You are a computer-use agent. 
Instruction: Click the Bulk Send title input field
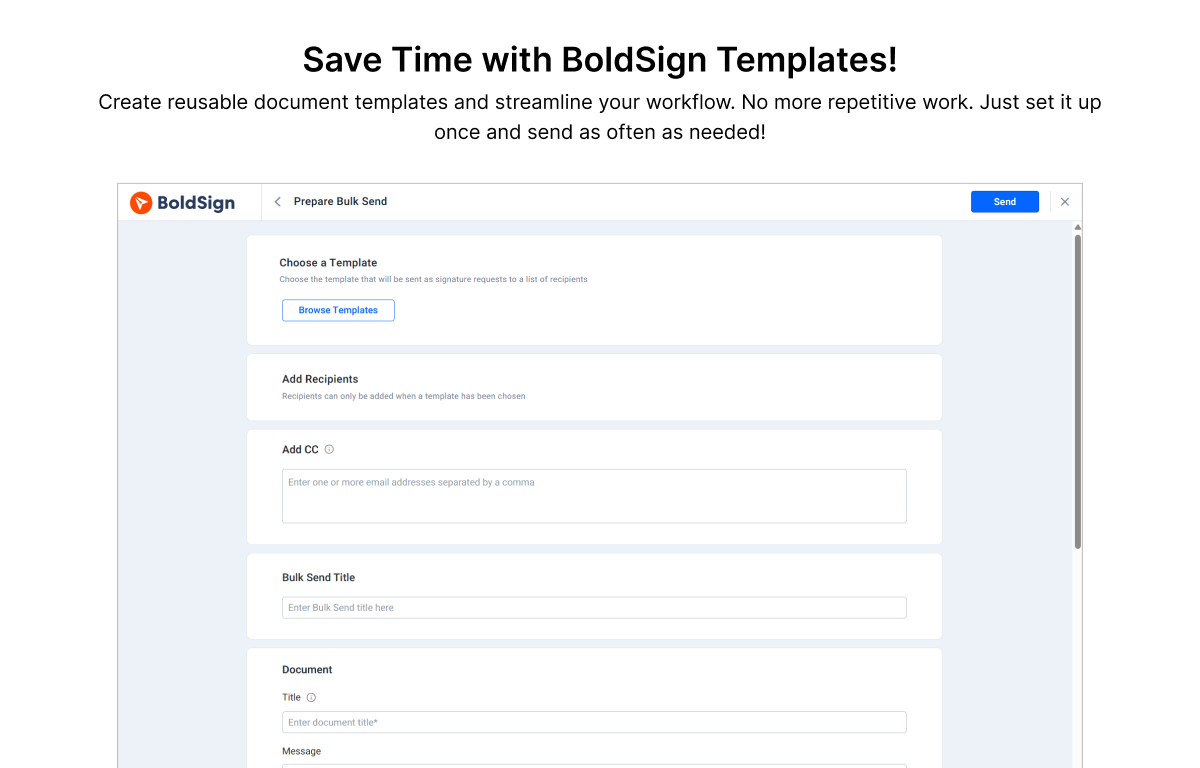tap(594, 608)
